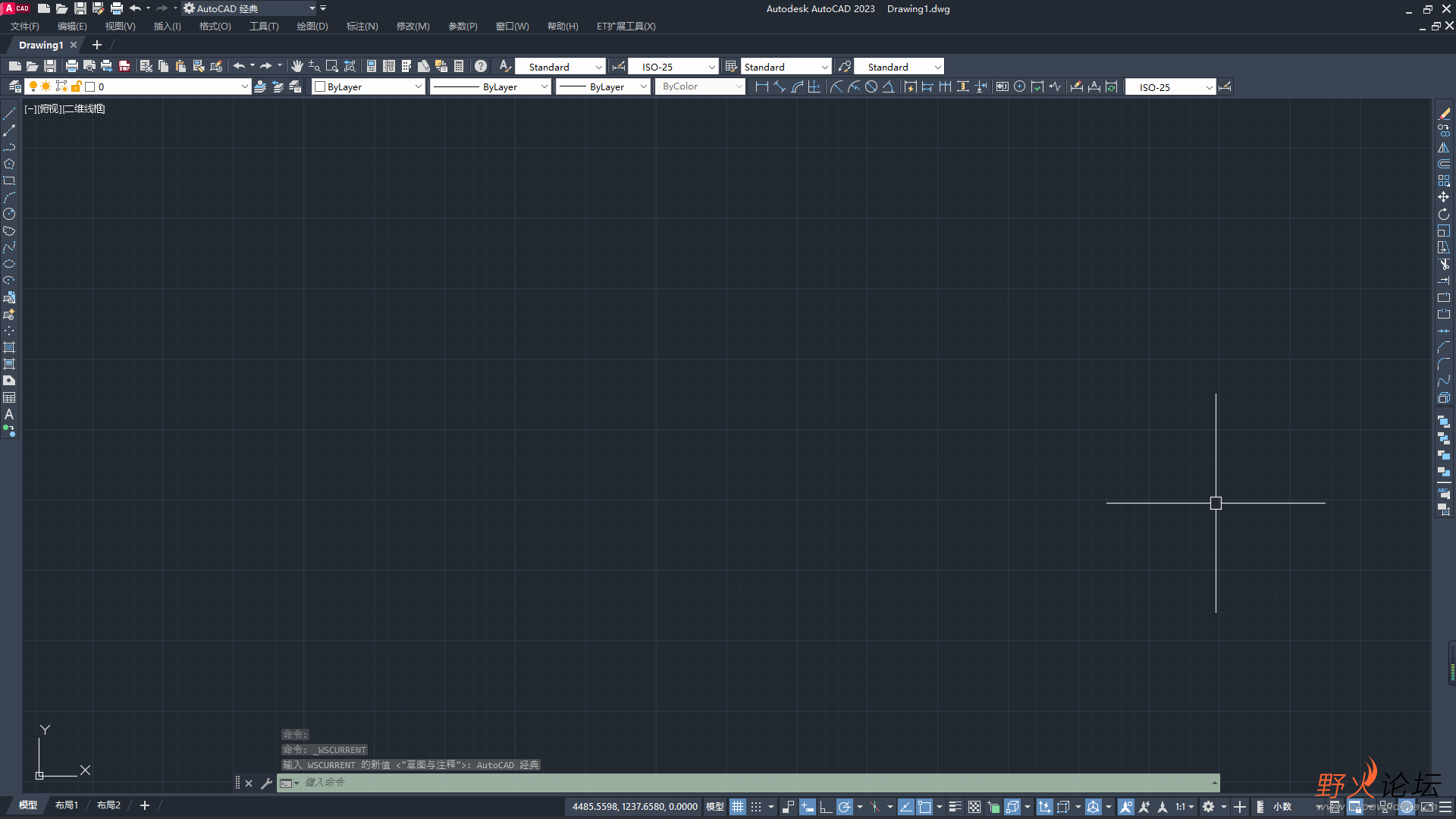Click the Help question mark icon

tap(480, 67)
